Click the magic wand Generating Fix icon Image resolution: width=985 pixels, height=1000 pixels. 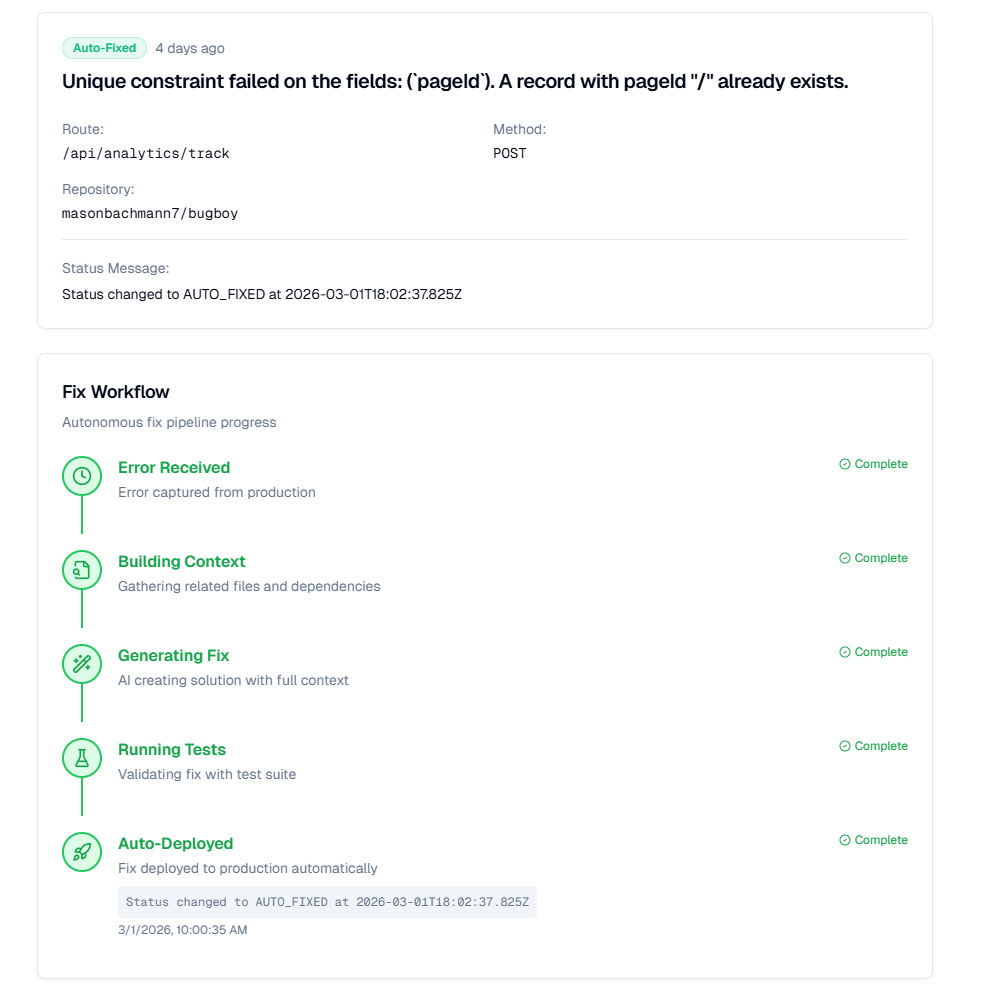click(82, 664)
